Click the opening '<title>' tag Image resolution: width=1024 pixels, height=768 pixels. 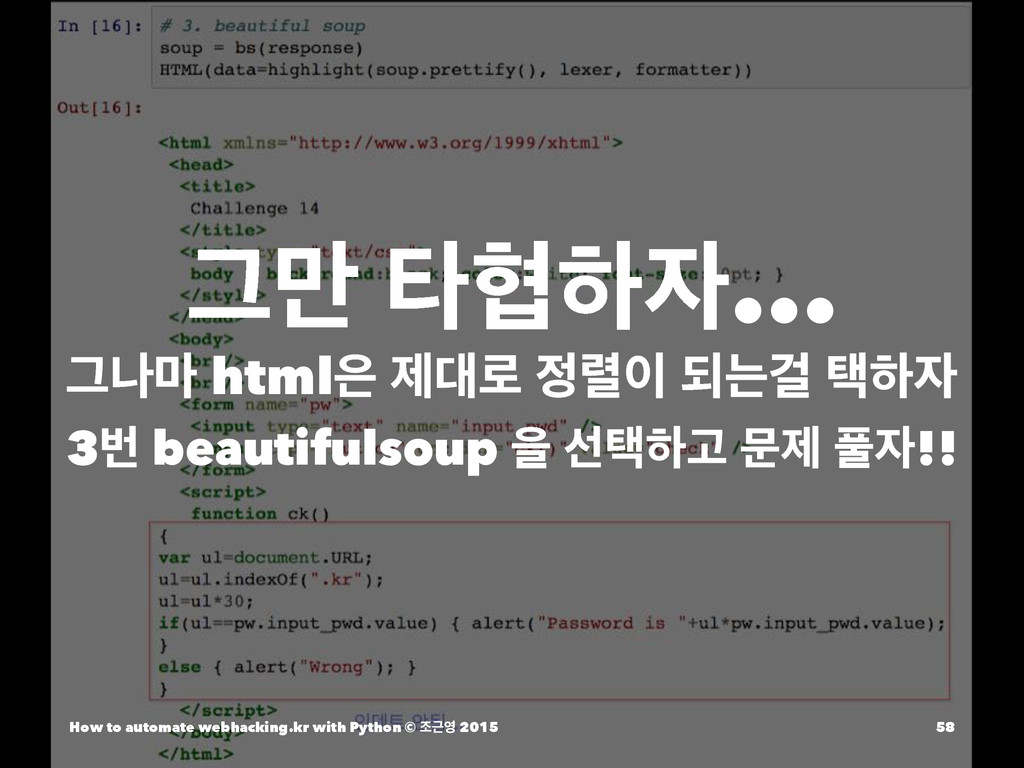click(217, 187)
